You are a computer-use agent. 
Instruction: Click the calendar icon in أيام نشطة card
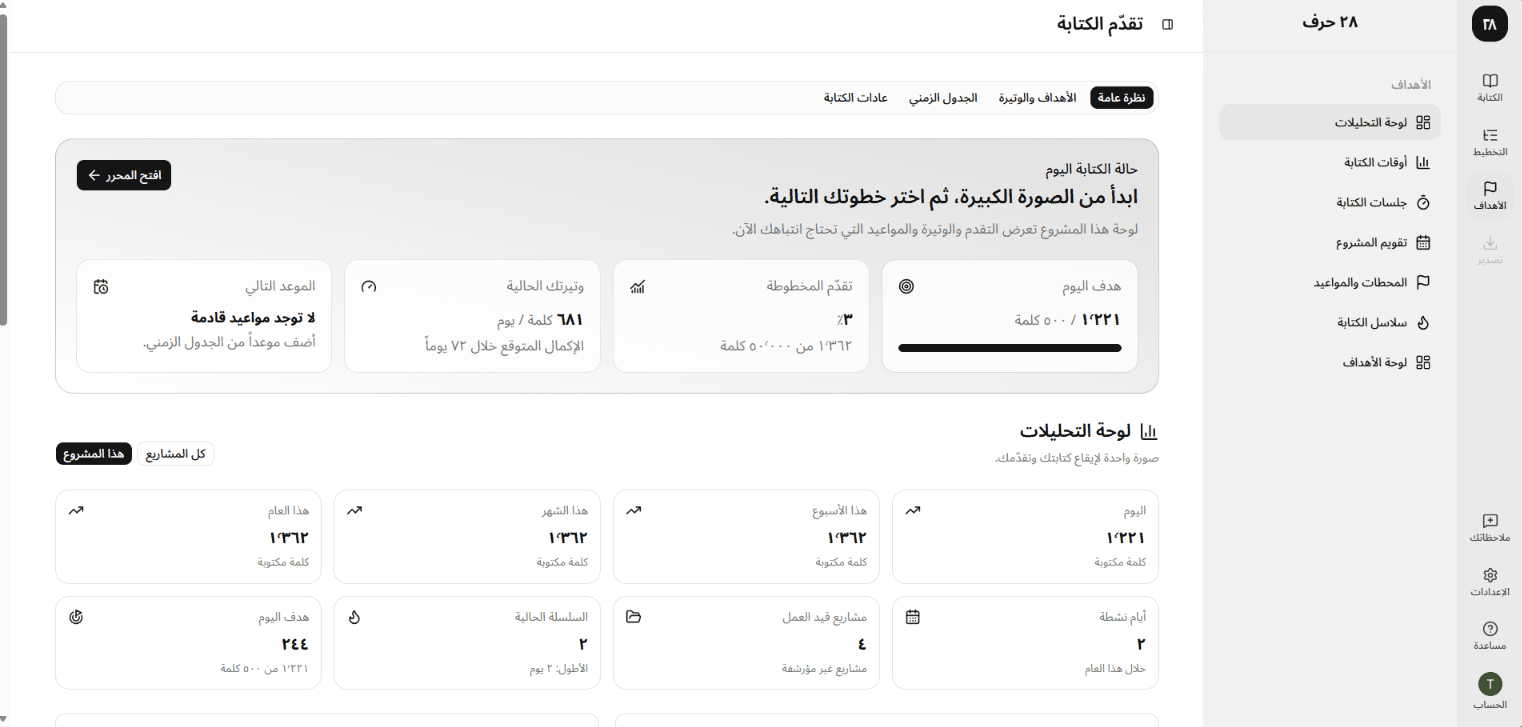click(912, 617)
